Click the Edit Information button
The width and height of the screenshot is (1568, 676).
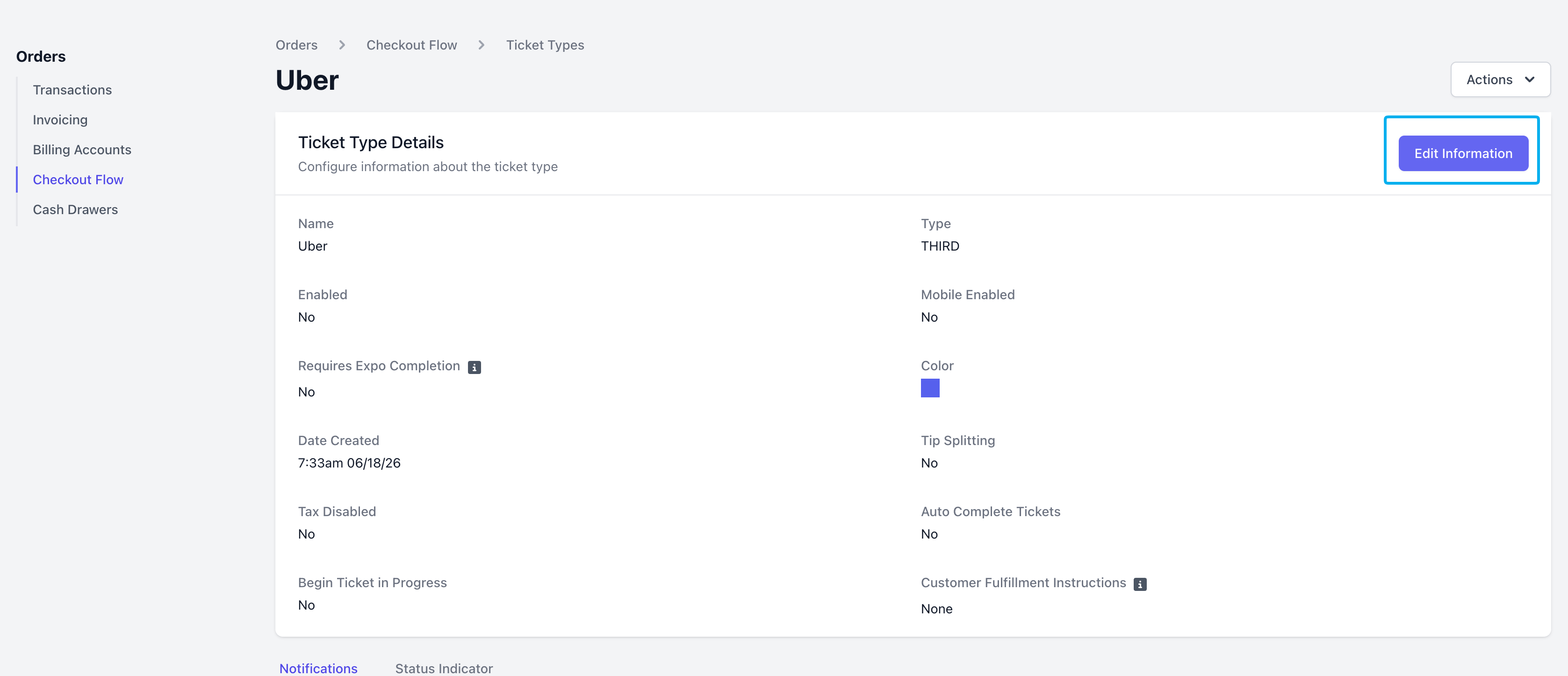click(x=1463, y=153)
